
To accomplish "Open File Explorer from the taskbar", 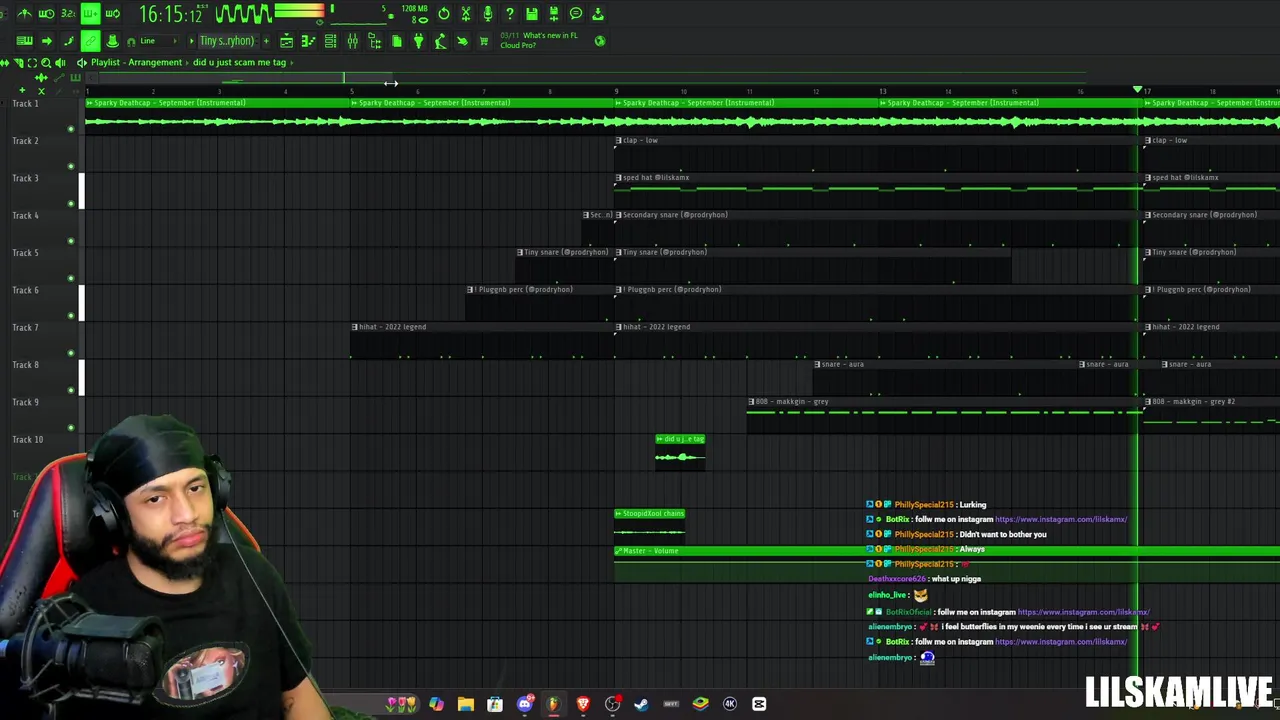I will click(x=466, y=704).
